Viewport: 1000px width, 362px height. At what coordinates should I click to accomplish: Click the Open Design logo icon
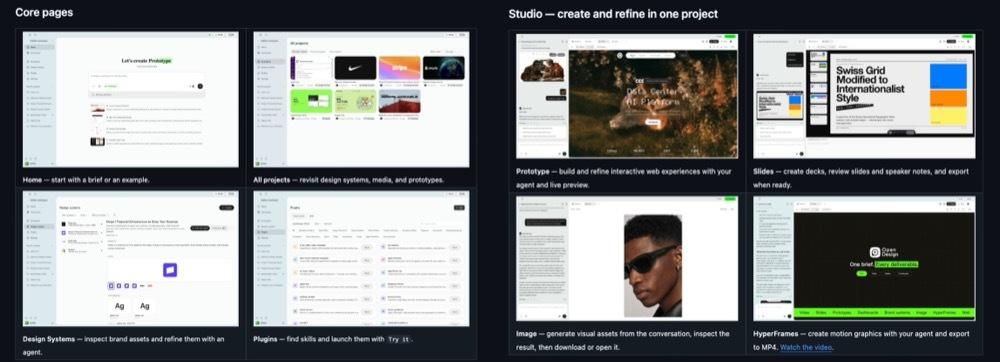point(875,252)
